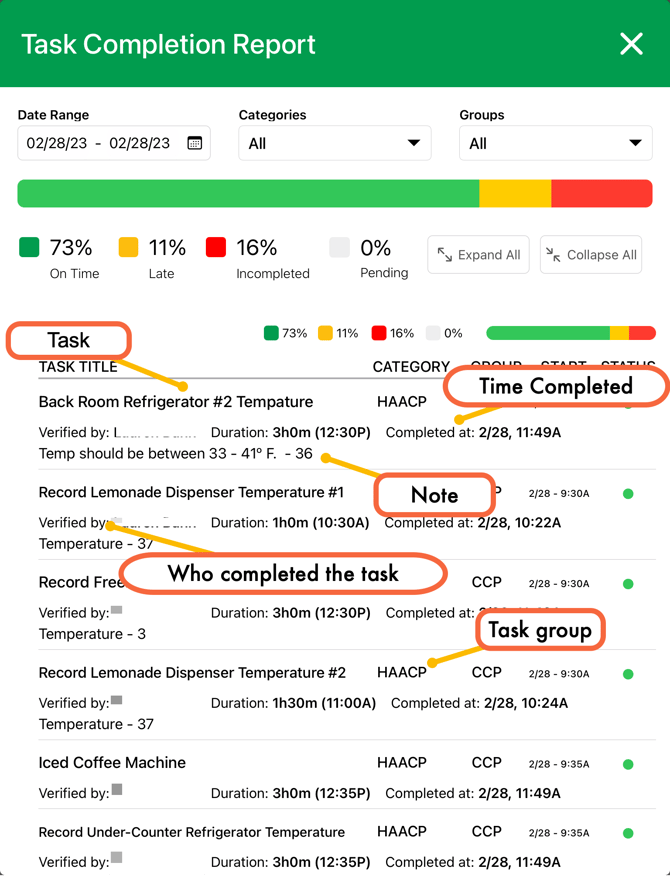Click the Date Range input field

coord(100,143)
